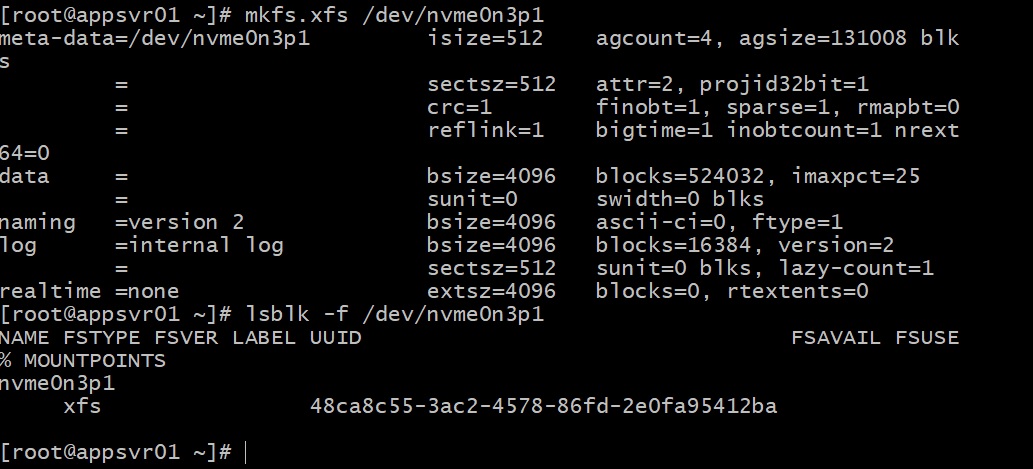The image size is (1033, 469).
Task: Click the crc=1 value
Action: point(459,107)
